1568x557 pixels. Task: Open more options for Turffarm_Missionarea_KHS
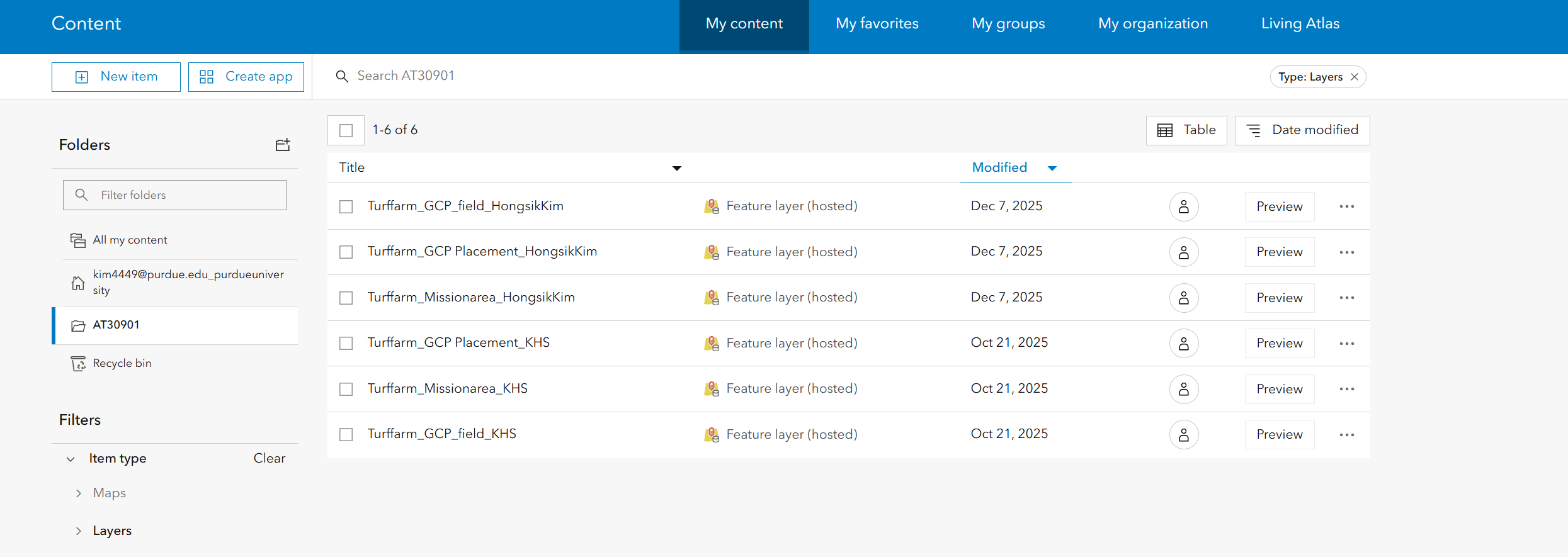(x=1346, y=389)
